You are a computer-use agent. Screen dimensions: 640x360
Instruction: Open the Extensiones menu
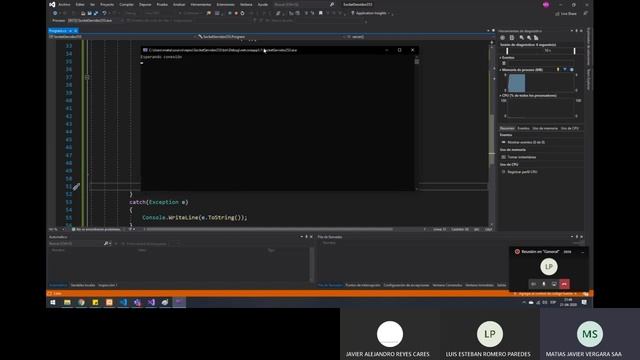(x=225, y=4)
